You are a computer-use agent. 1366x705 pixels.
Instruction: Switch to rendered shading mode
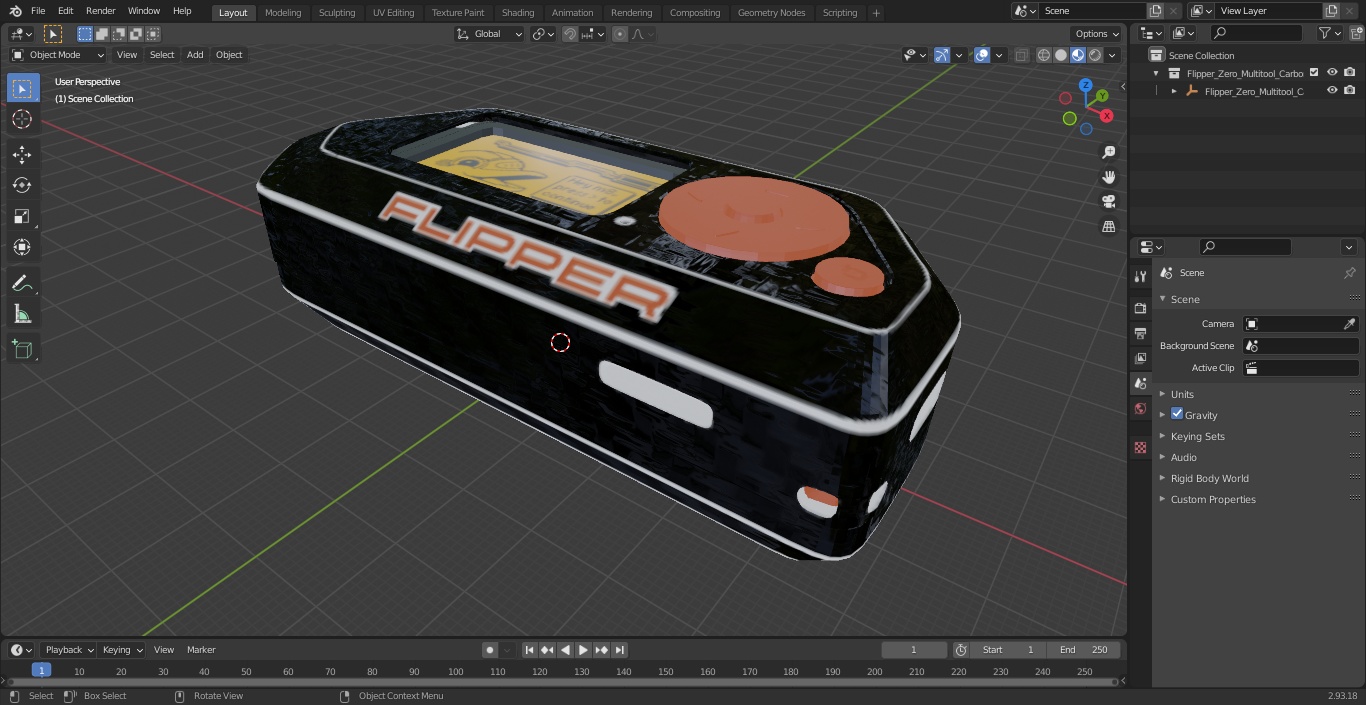(x=1095, y=55)
